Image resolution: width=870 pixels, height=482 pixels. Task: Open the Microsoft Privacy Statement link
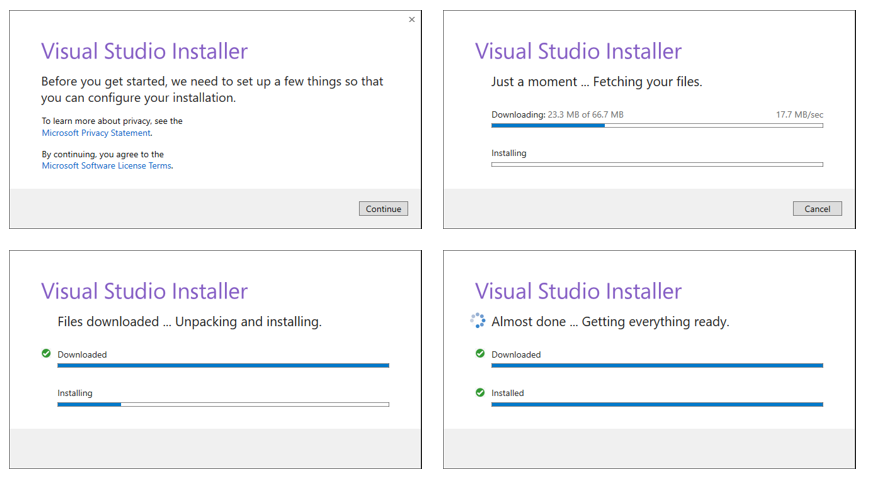(x=96, y=133)
